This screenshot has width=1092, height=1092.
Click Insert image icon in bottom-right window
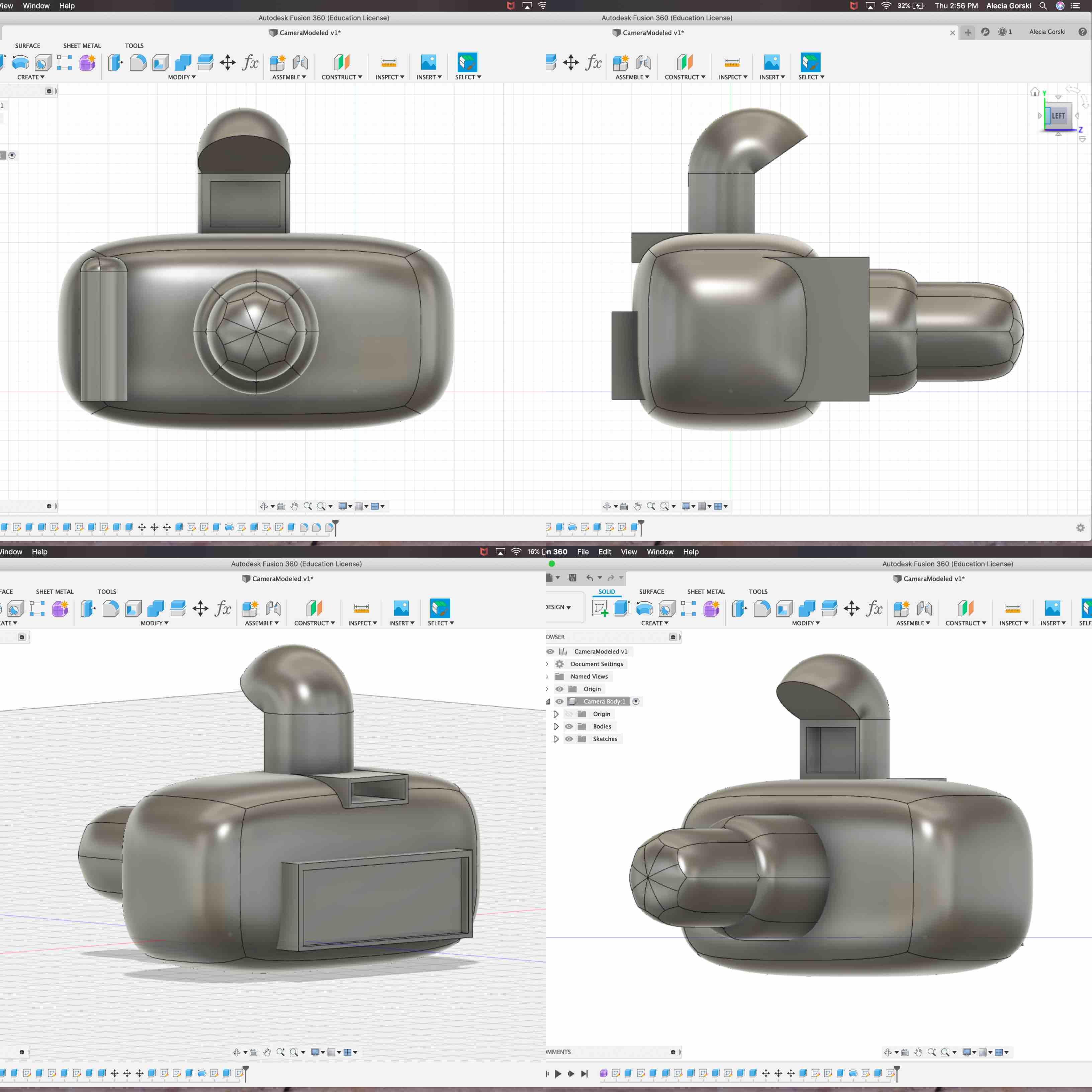click(x=1053, y=608)
